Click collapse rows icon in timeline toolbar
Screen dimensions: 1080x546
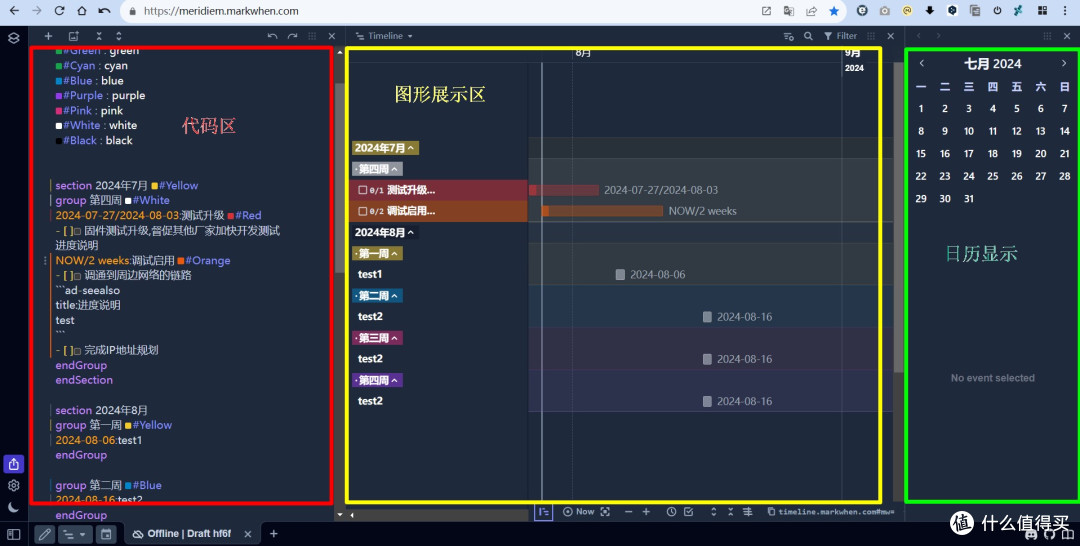[730, 512]
